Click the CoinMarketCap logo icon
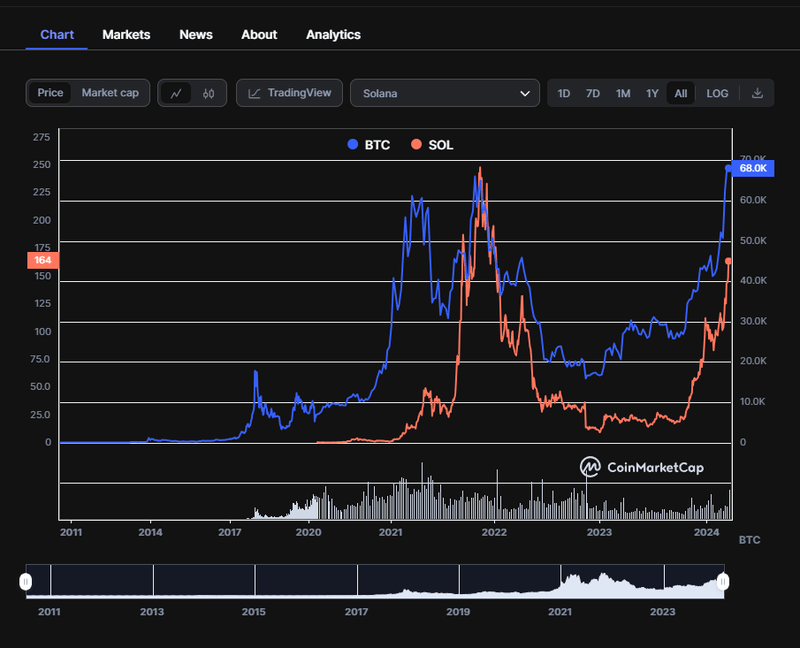 [x=590, y=467]
